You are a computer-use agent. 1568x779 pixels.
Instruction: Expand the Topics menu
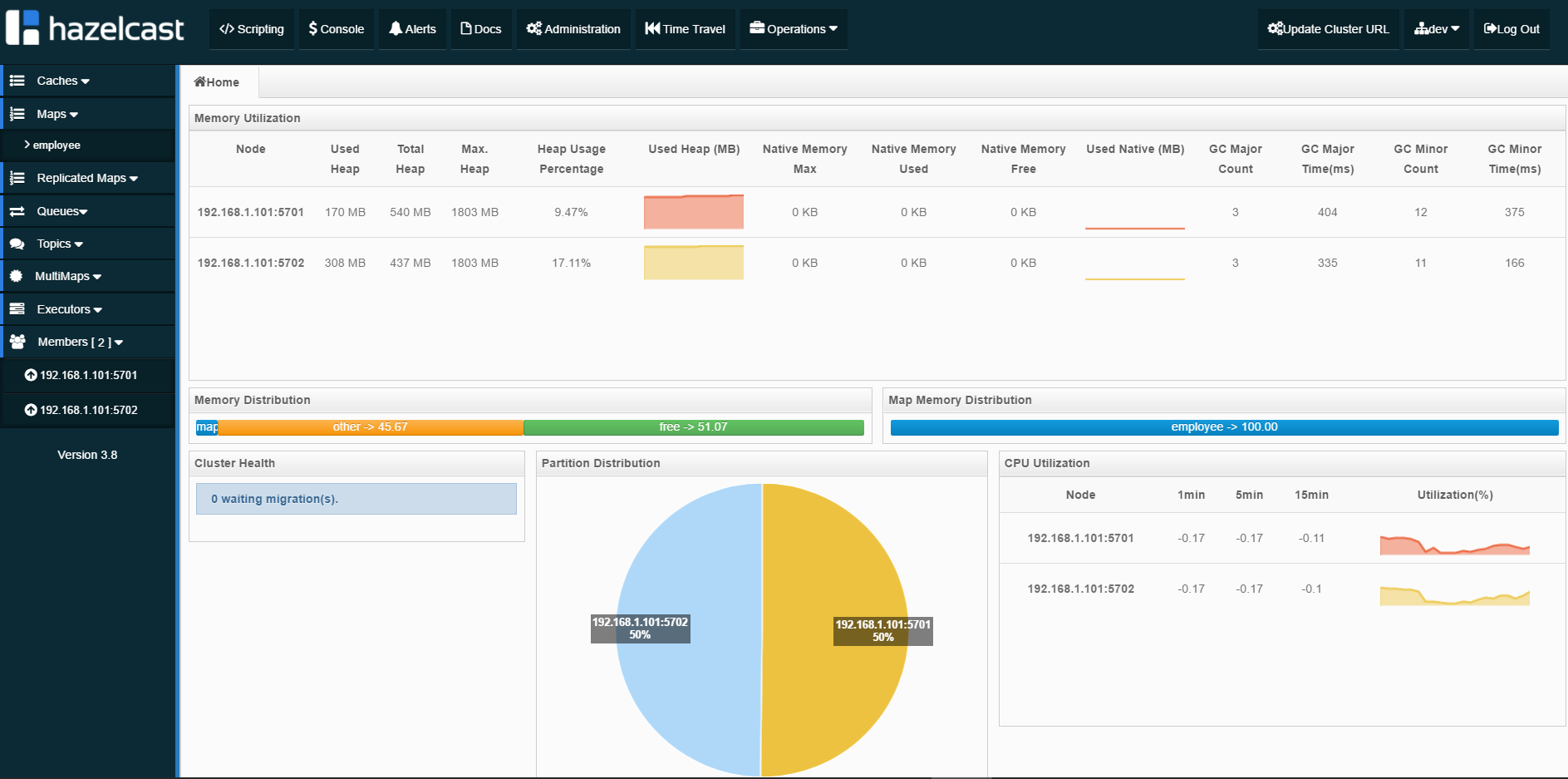coord(88,244)
